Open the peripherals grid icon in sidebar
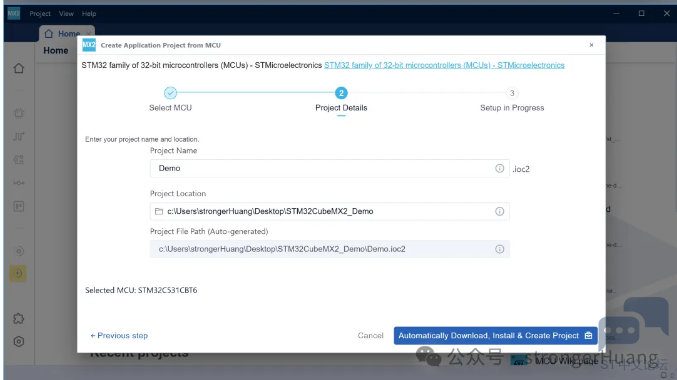Viewport: 677px width, 380px height. click(19, 160)
